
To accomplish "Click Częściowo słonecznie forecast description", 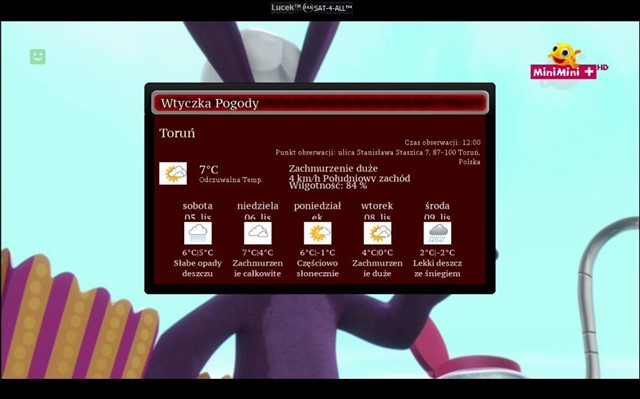I will tap(318, 268).
